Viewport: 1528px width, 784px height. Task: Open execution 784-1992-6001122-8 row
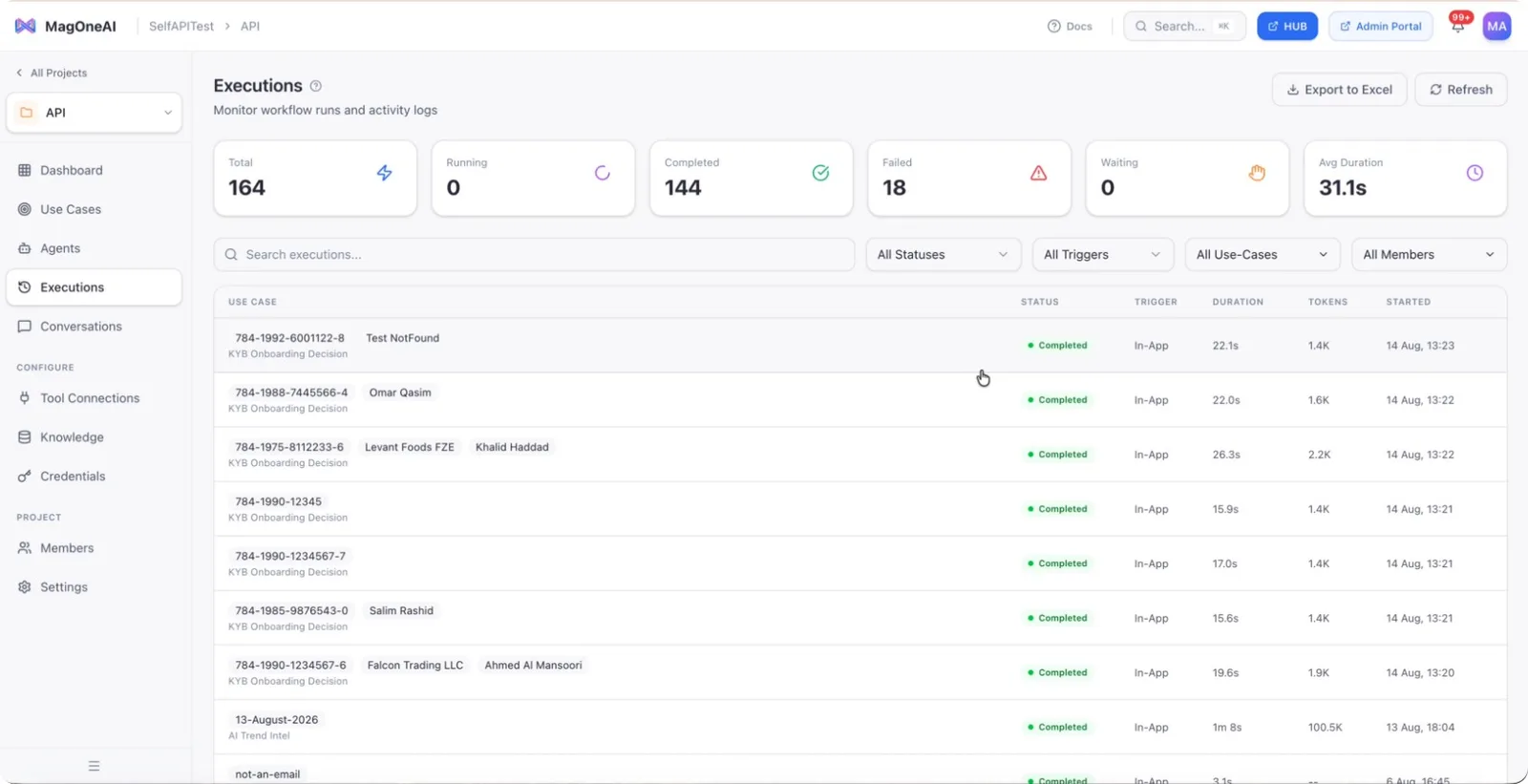(860, 346)
